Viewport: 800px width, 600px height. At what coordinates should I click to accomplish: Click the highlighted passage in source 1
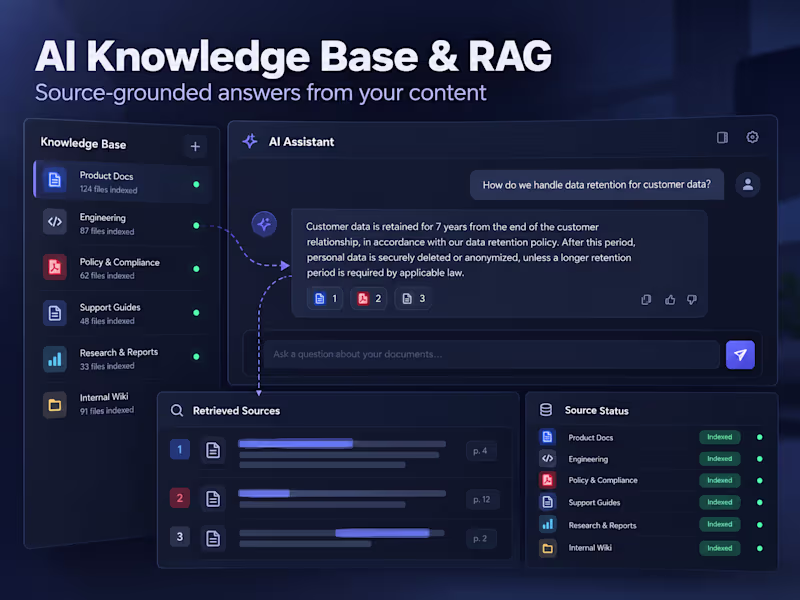295,443
